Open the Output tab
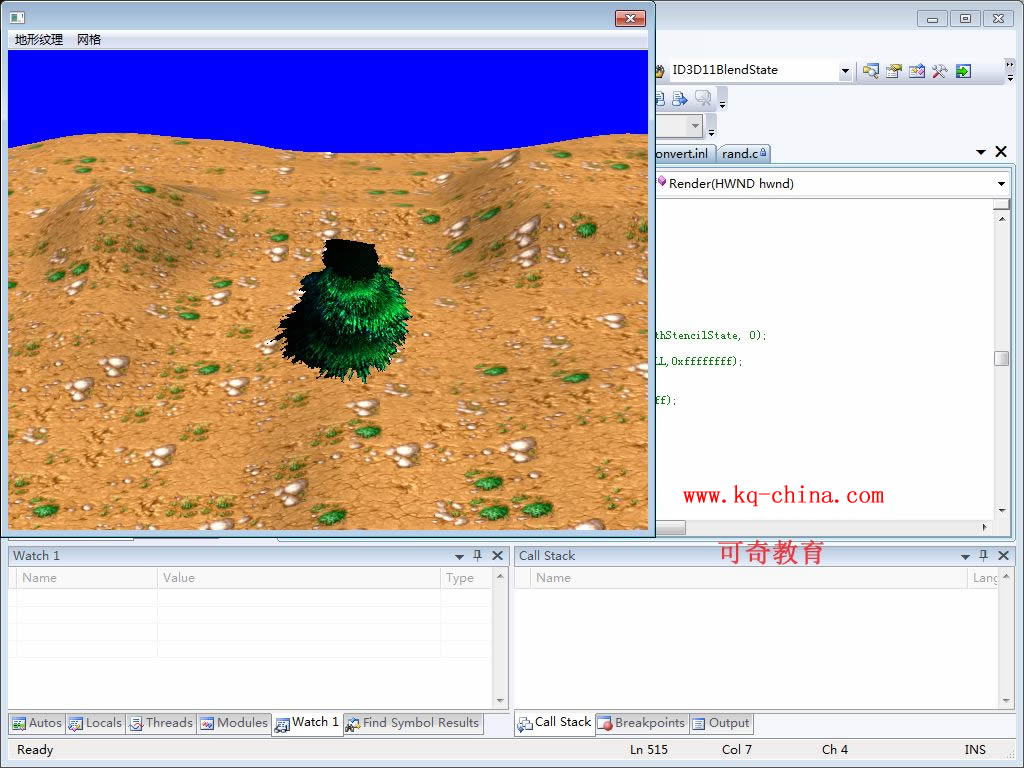 721,723
